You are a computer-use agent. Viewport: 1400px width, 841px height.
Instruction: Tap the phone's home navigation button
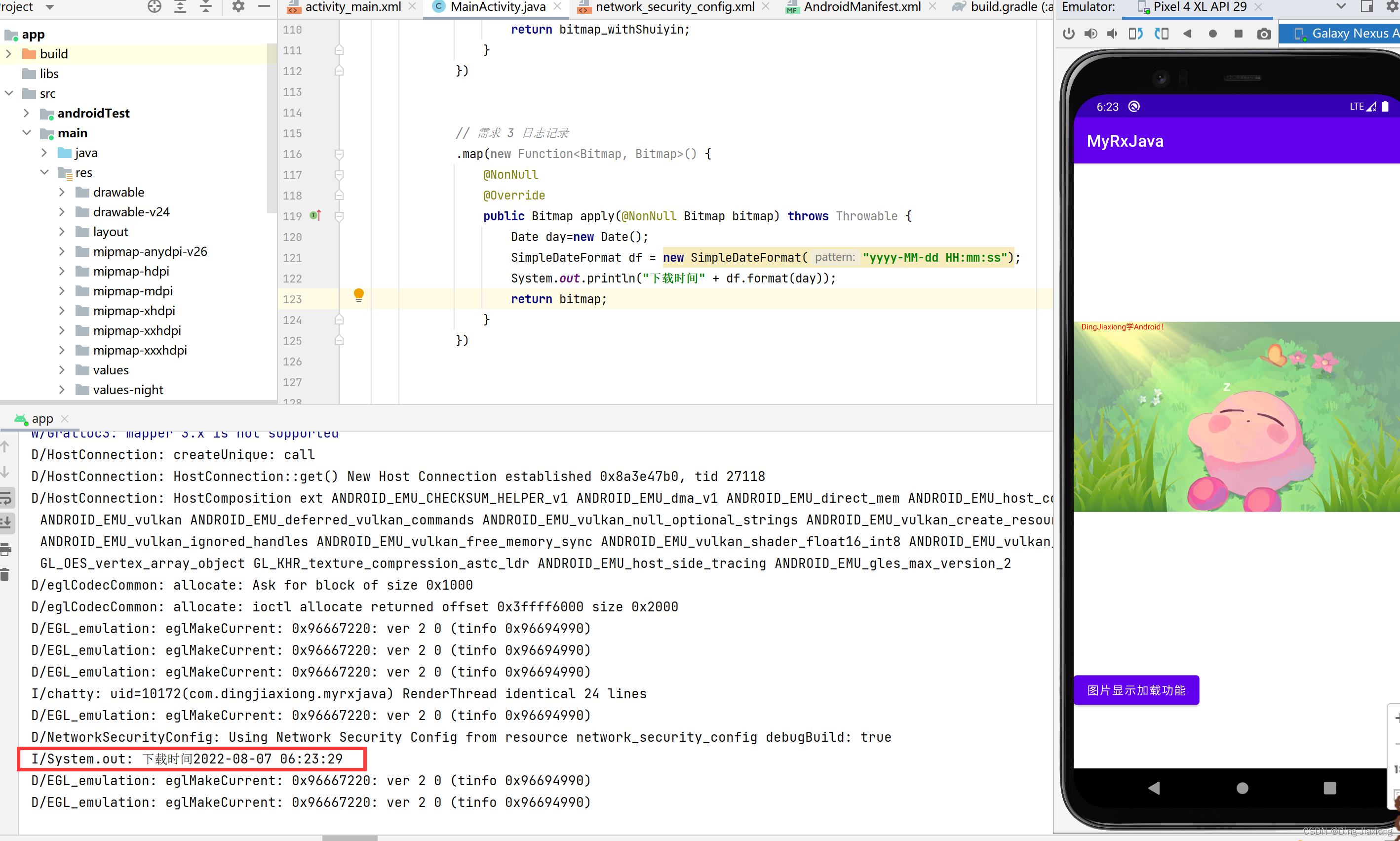[x=1242, y=788]
